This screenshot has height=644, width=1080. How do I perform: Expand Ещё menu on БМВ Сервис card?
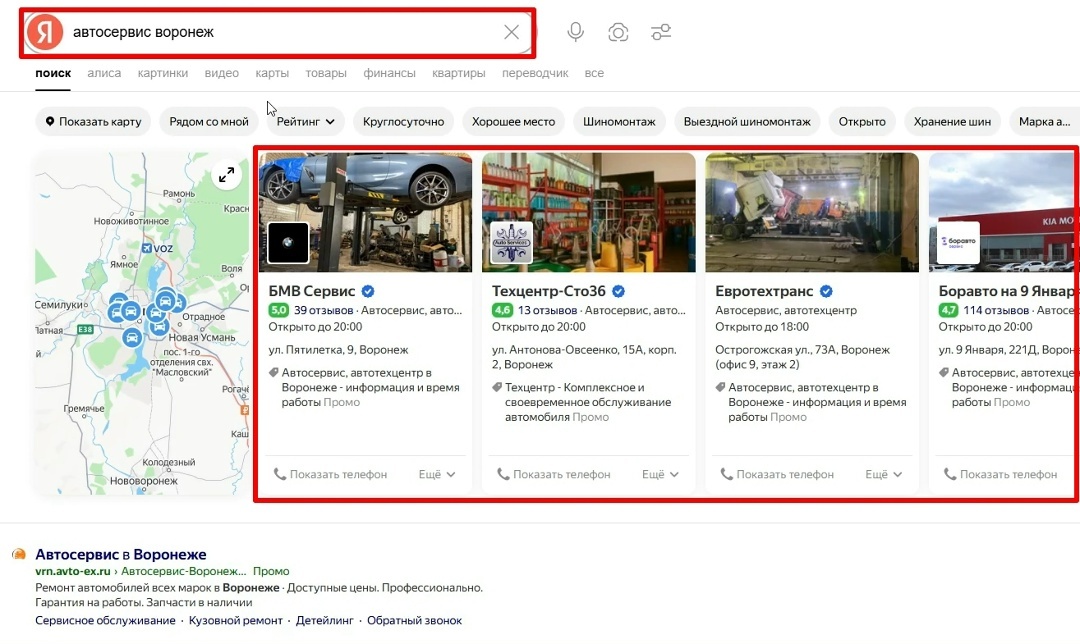click(x=437, y=474)
